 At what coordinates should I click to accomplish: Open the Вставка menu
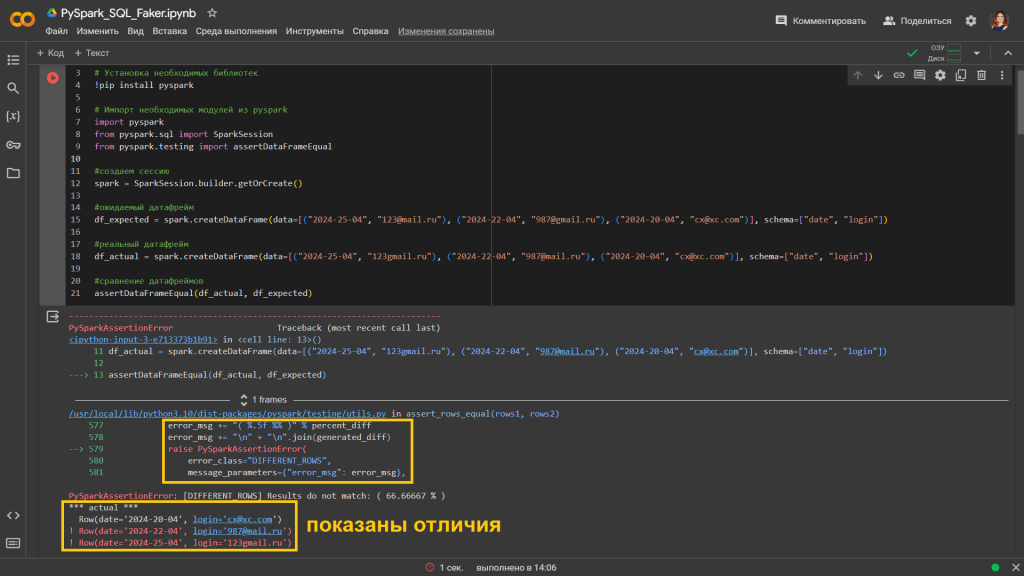click(170, 31)
